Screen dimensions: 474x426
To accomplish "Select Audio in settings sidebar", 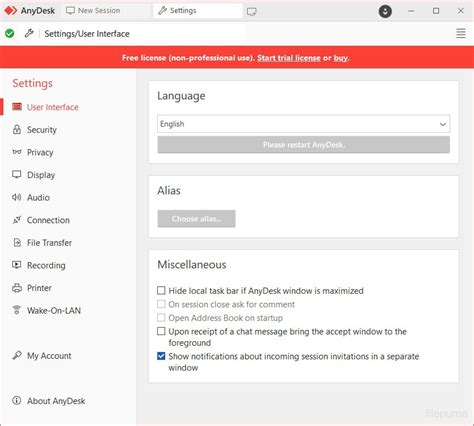I will coord(38,197).
